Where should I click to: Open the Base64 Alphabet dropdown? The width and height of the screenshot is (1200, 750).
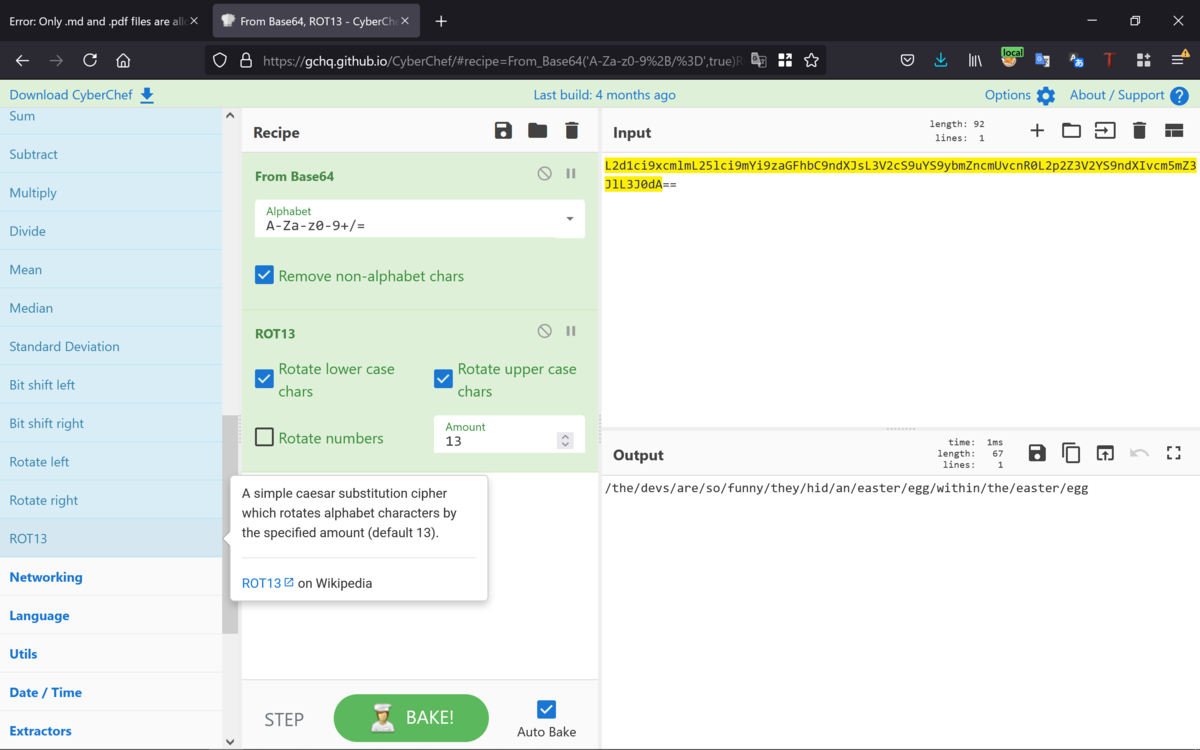(x=420, y=219)
